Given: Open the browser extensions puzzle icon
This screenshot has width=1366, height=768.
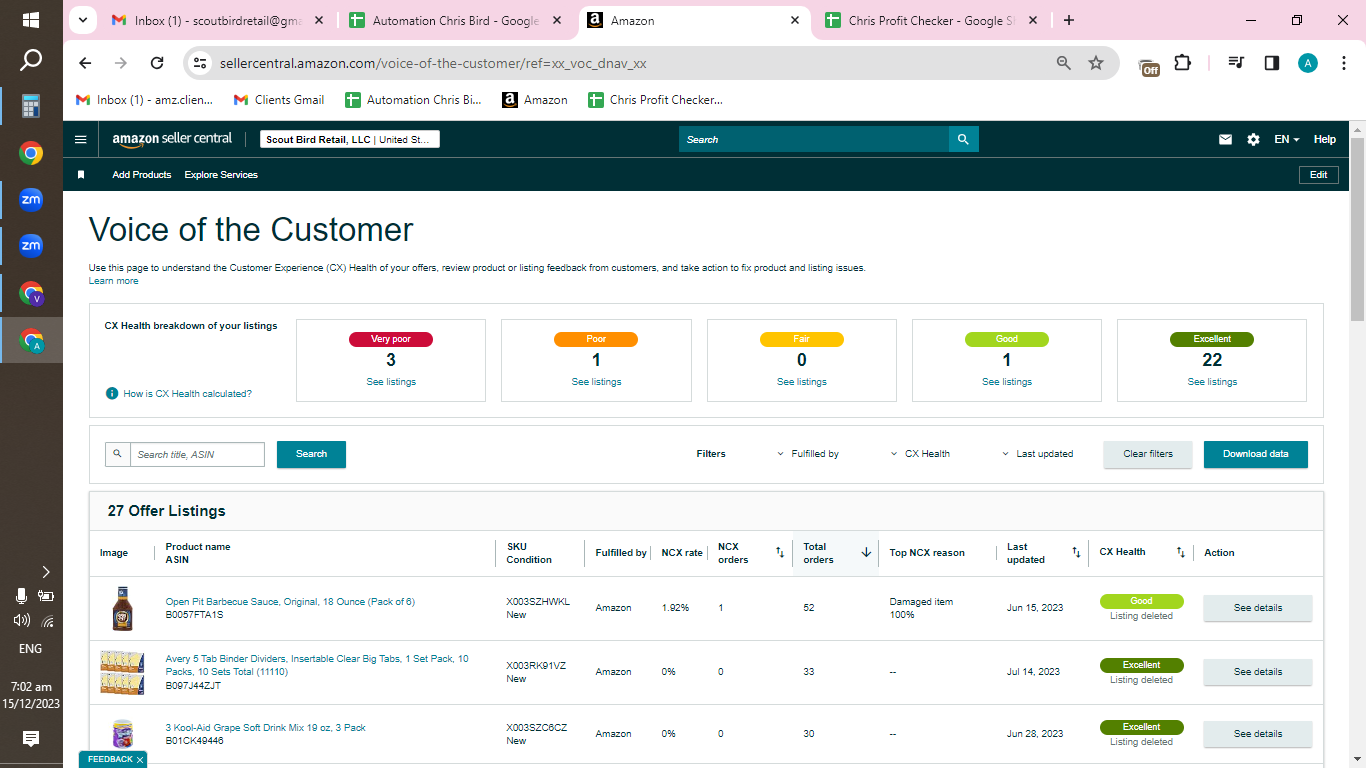Looking at the screenshot, I should [1183, 63].
